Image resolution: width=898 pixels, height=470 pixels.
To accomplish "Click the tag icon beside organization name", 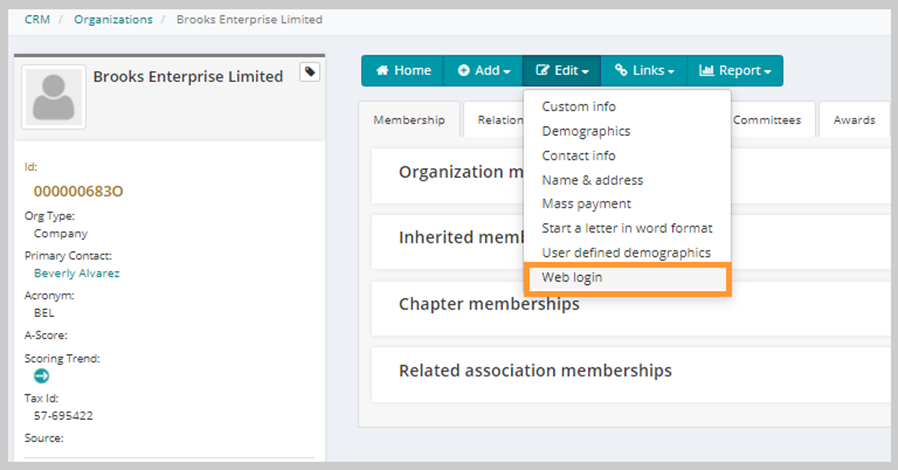I will [310, 72].
